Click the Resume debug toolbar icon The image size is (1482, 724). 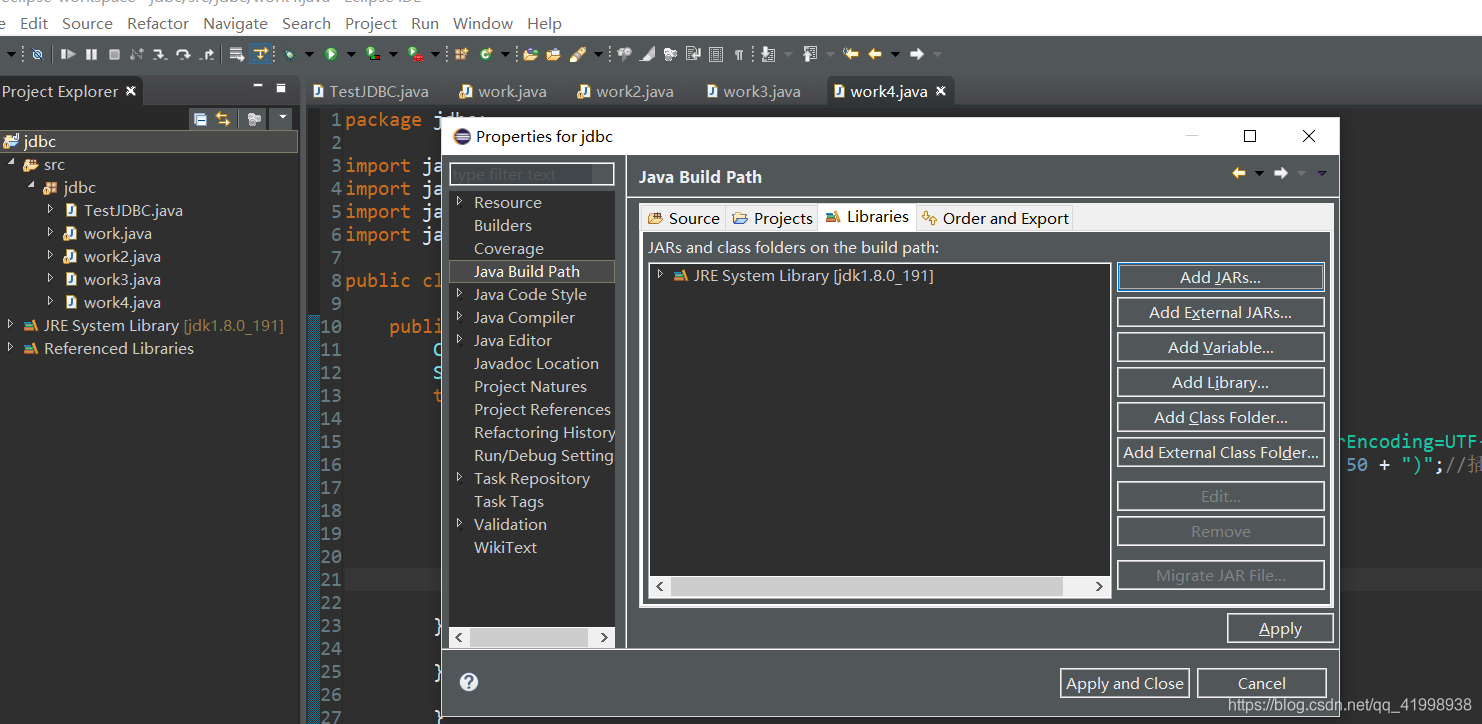click(x=67, y=54)
